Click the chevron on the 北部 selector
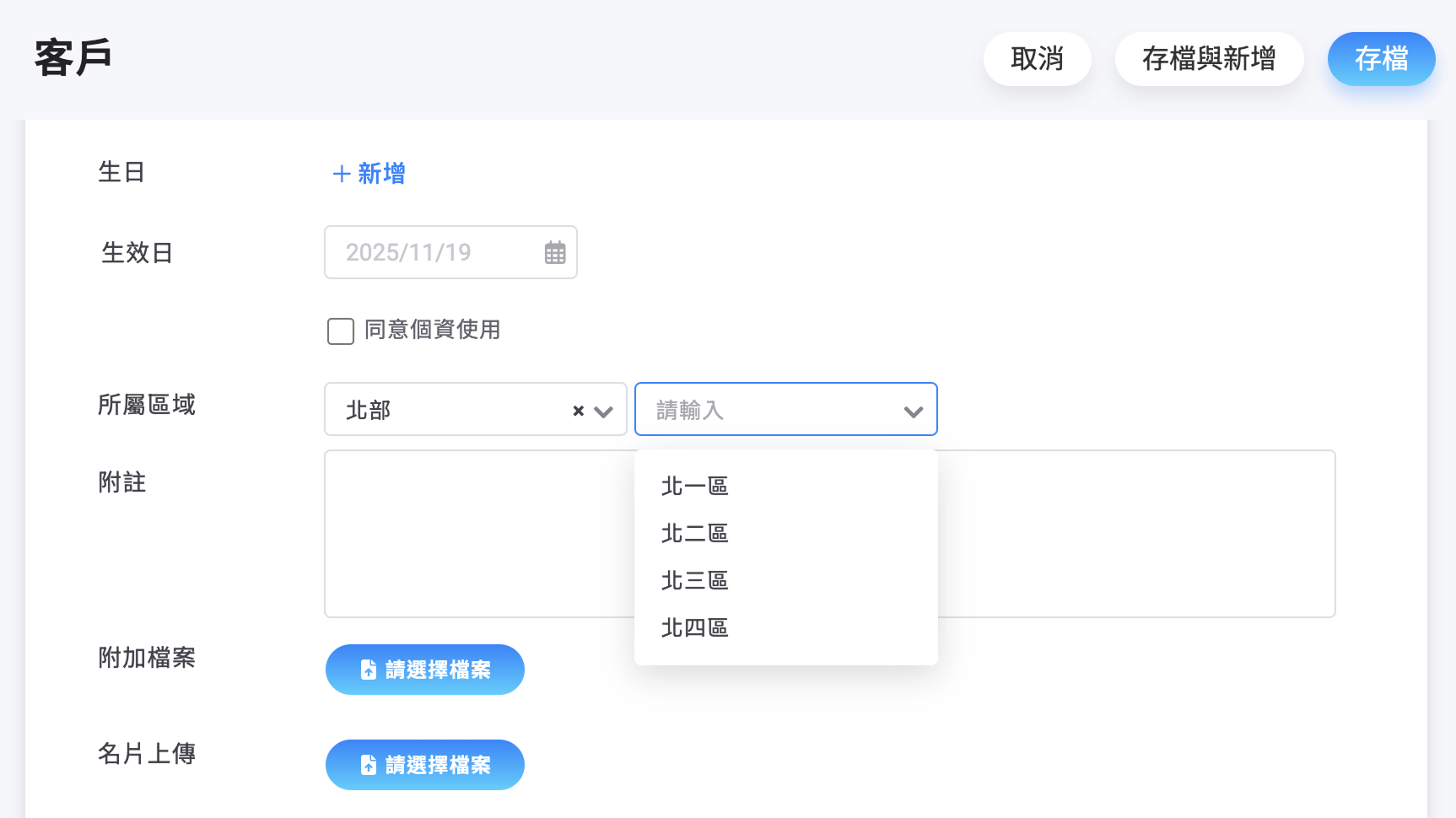1456x818 pixels. click(x=603, y=412)
